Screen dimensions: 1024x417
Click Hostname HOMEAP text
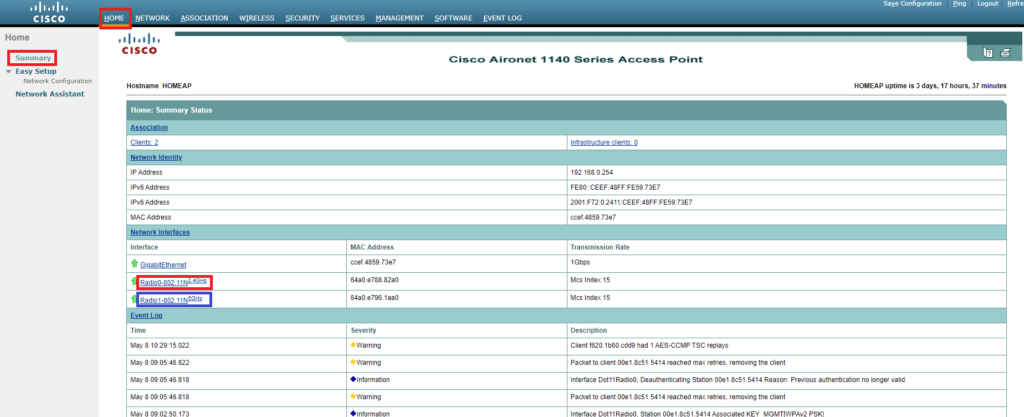tap(159, 85)
